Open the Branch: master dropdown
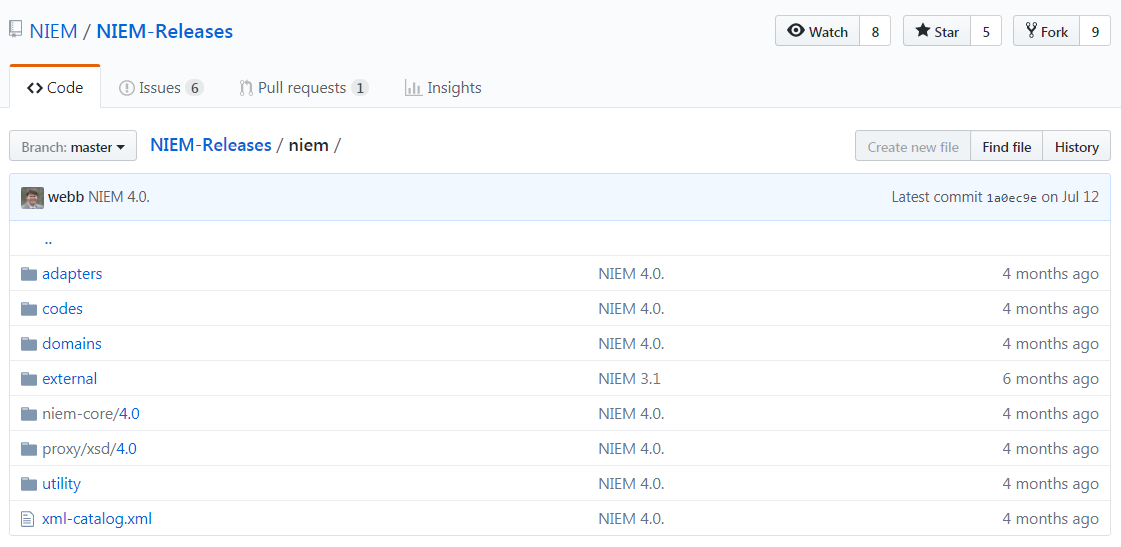Viewport: 1121px width, 547px height. pos(73,147)
